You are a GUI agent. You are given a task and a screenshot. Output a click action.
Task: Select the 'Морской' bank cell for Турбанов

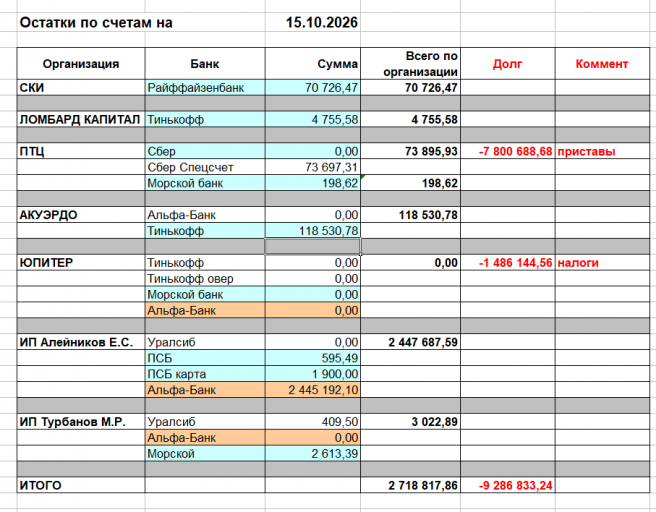point(205,453)
